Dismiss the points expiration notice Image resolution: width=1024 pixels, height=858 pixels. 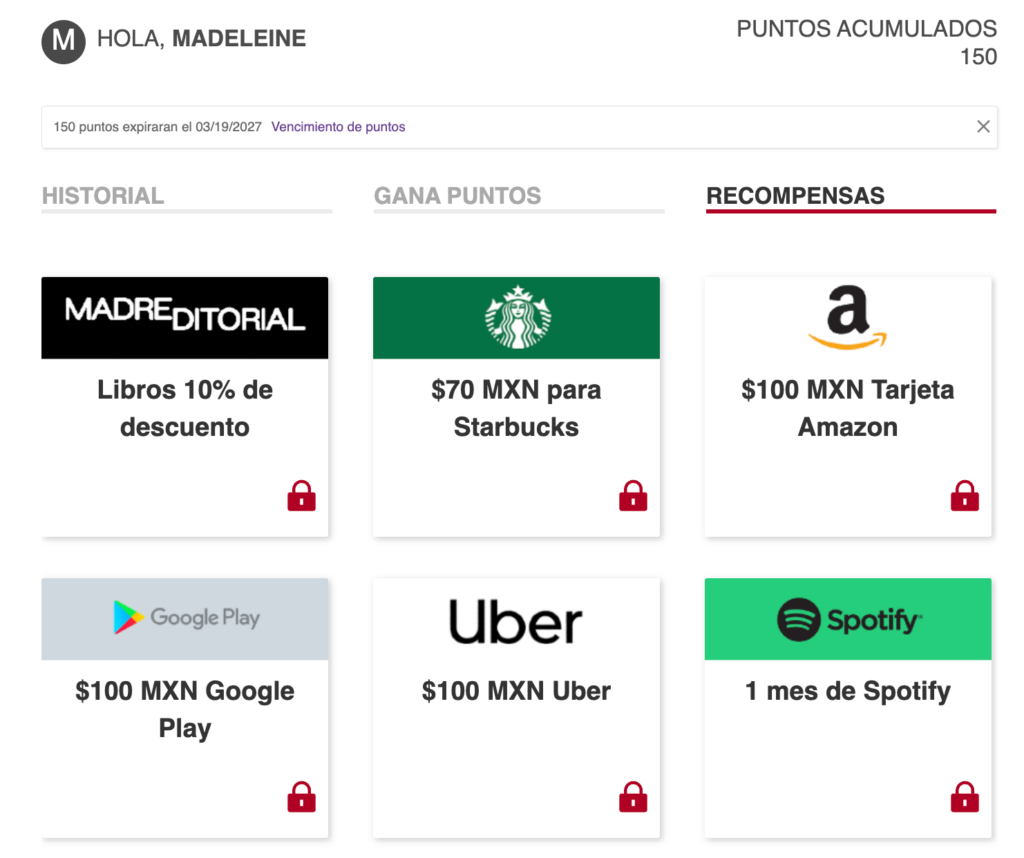point(983,127)
